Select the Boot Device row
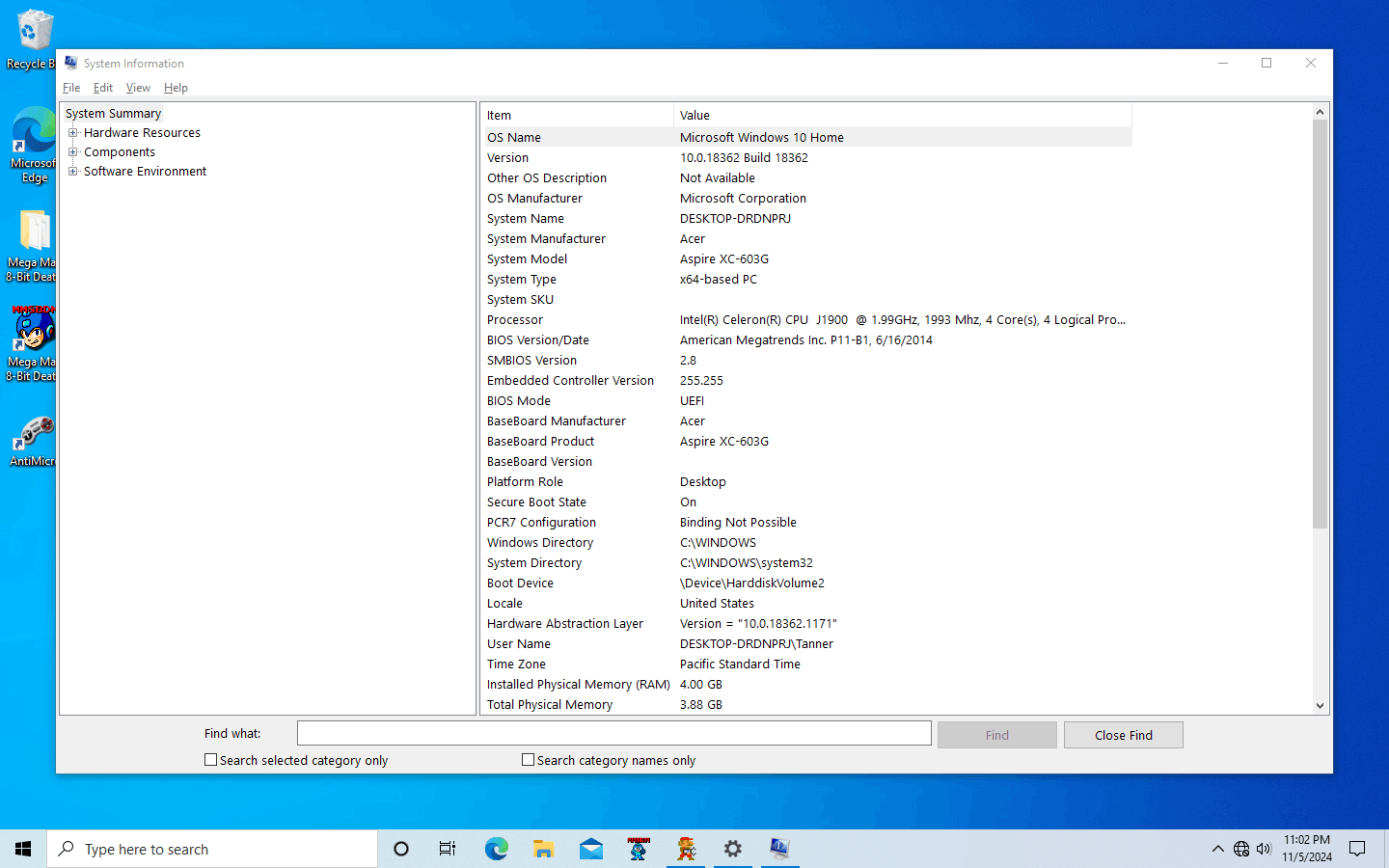This screenshot has height=868, width=1389. point(806,583)
